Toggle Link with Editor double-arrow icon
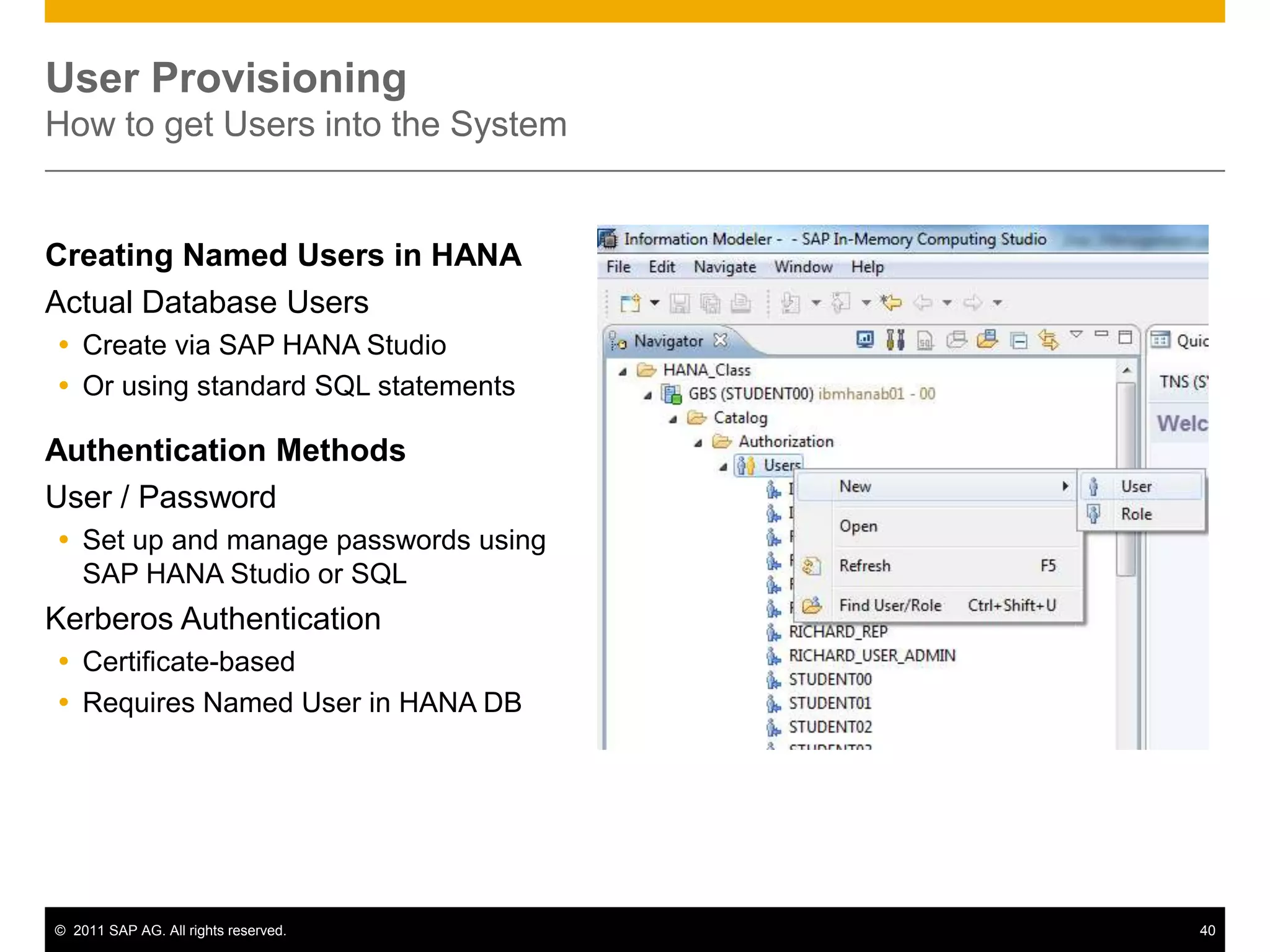This screenshot has height=952, width=1270. (1048, 340)
